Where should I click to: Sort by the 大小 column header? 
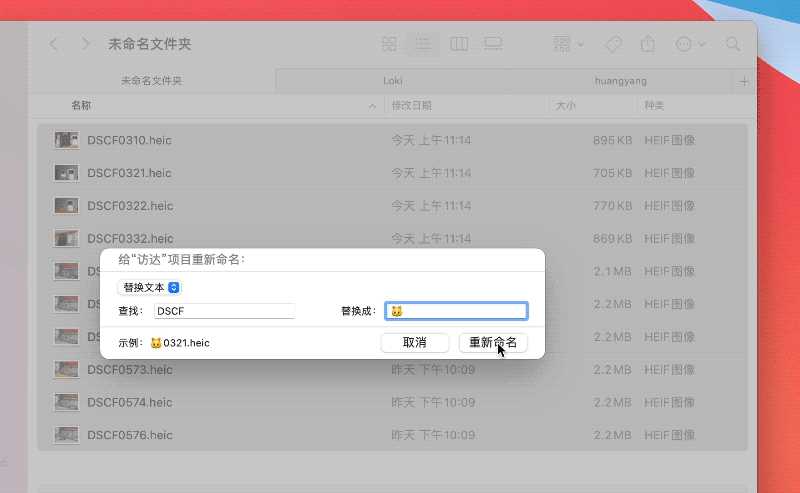(565, 106)
